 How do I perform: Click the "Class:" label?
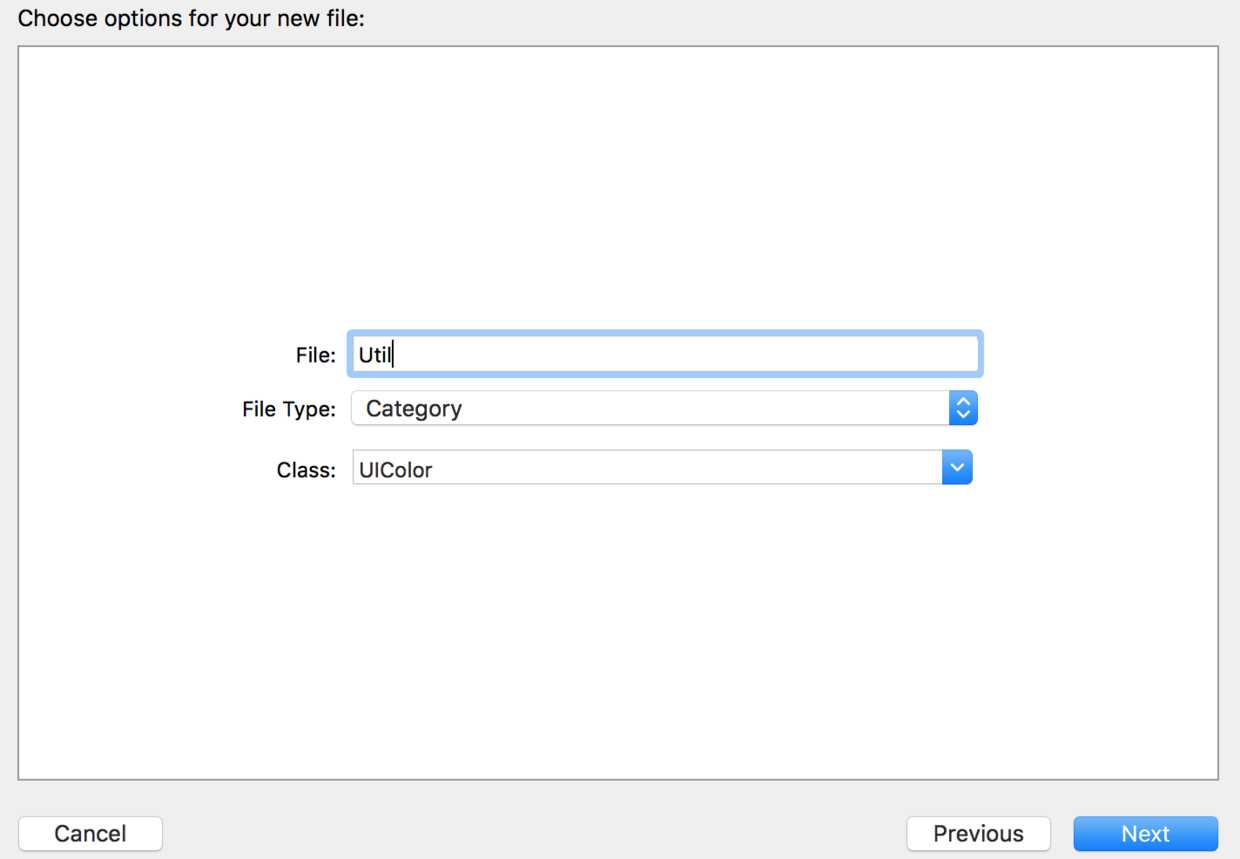[306, 469]
